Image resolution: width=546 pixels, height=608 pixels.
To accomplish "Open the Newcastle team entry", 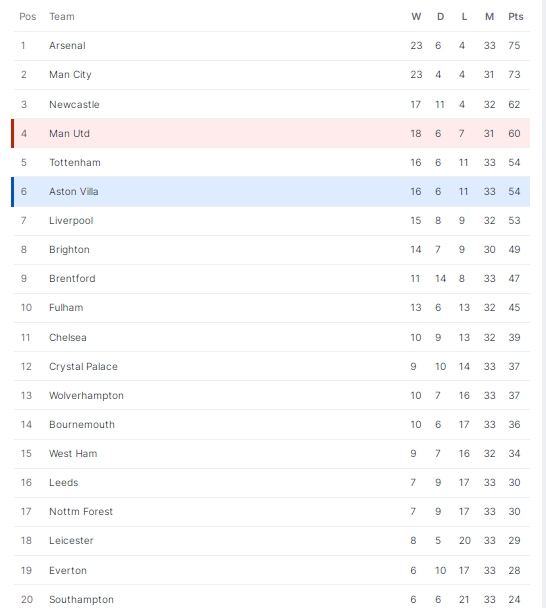I will [74, 104].
